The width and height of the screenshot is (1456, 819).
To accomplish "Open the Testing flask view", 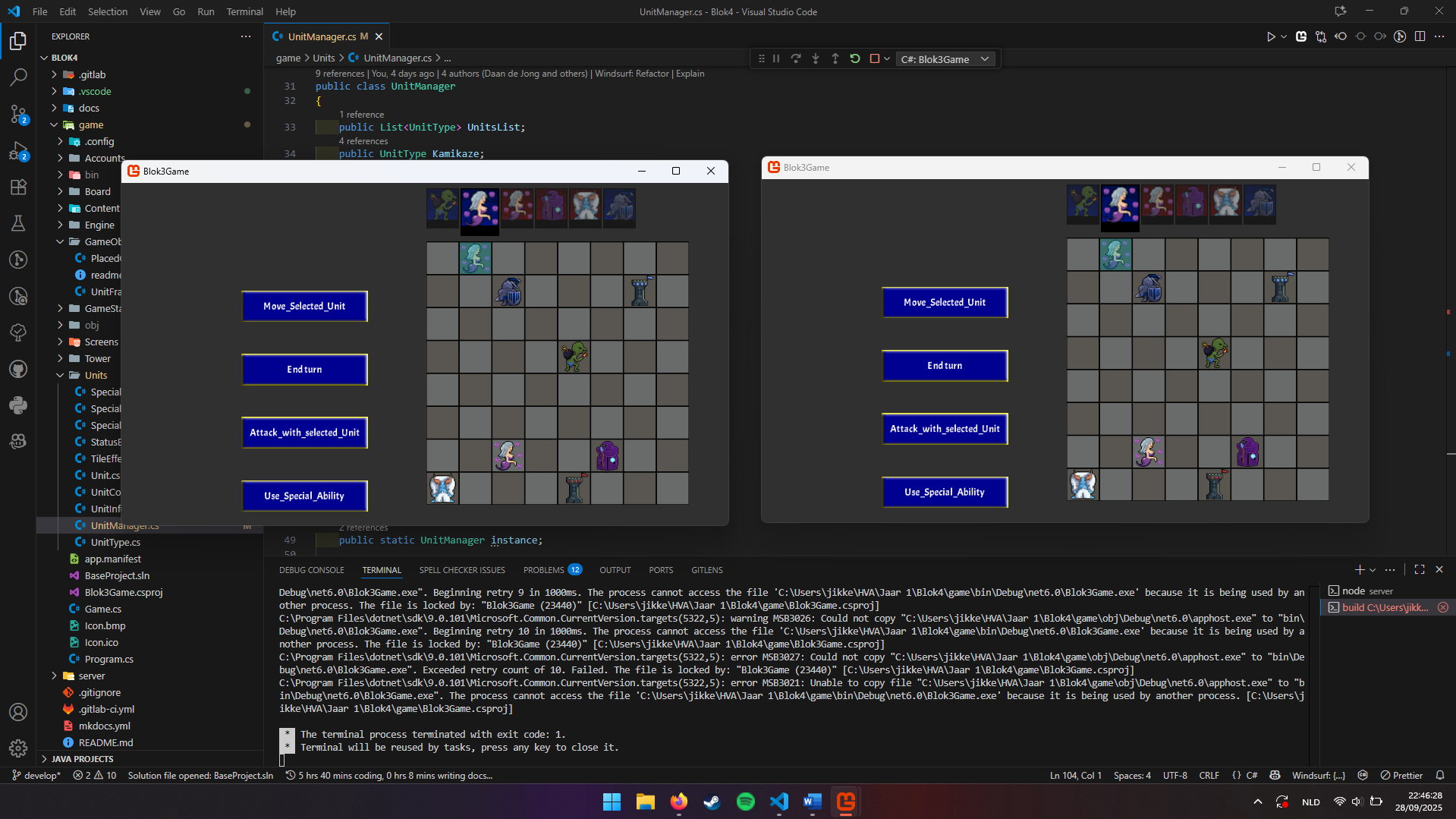I will click(x=18, y=223).
